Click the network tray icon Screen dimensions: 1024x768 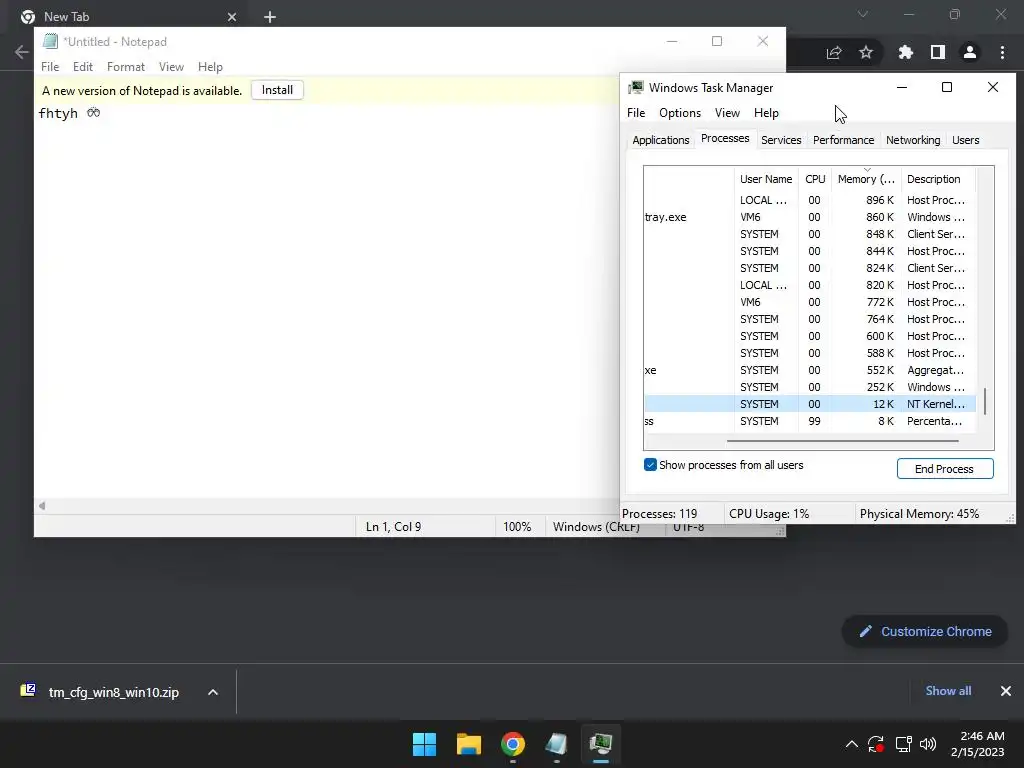coord(903,744)
